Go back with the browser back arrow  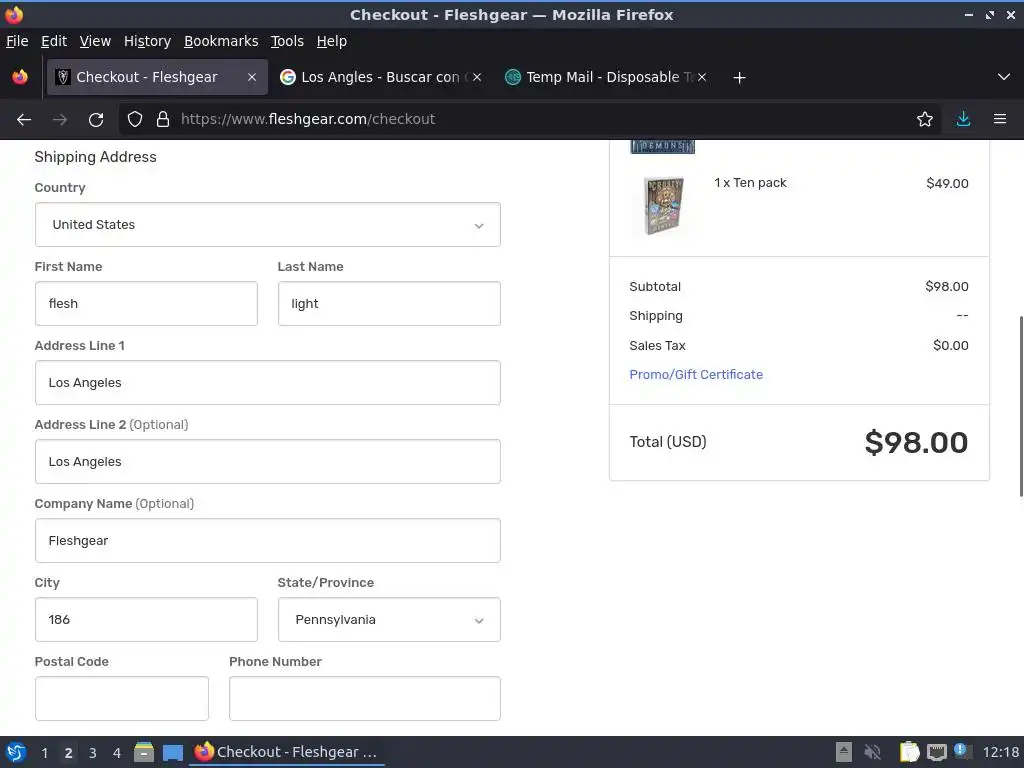[24, 120]
